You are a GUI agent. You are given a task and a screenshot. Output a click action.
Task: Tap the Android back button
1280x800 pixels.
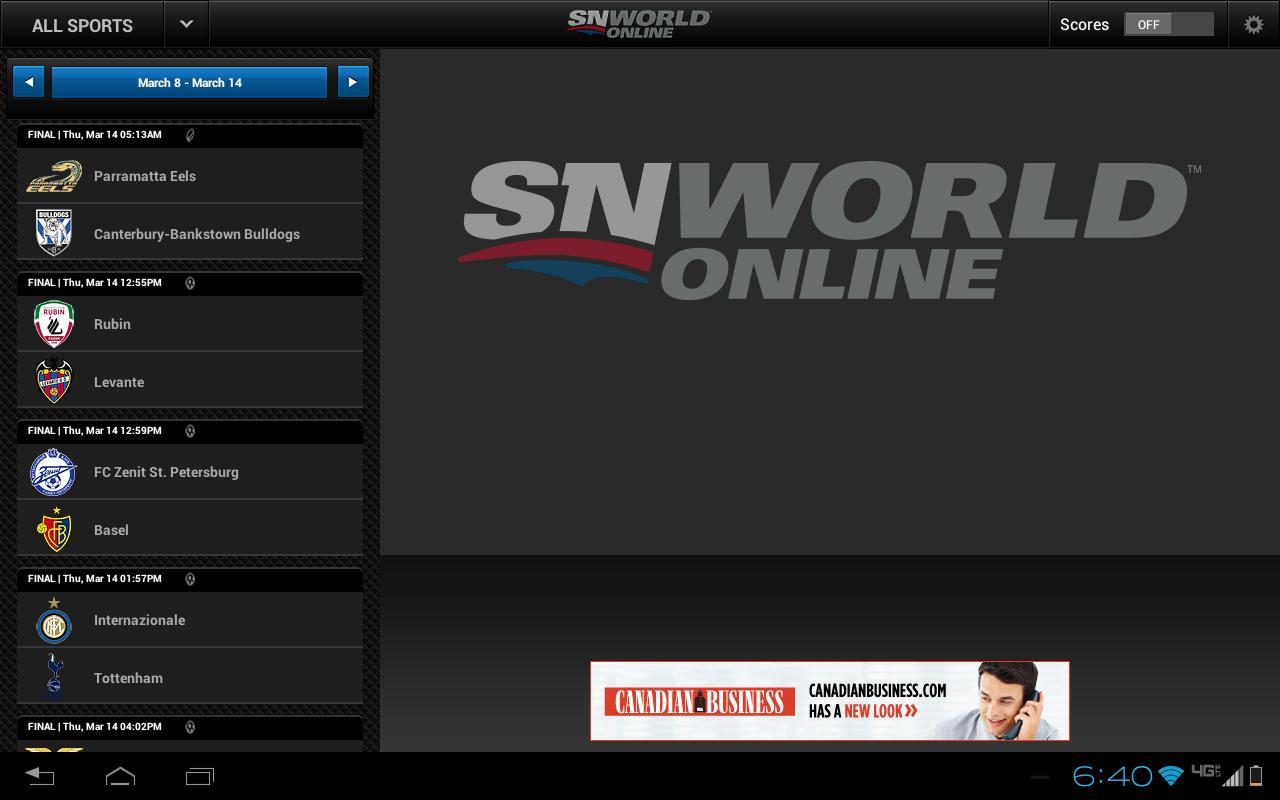[x=39, y=776]
